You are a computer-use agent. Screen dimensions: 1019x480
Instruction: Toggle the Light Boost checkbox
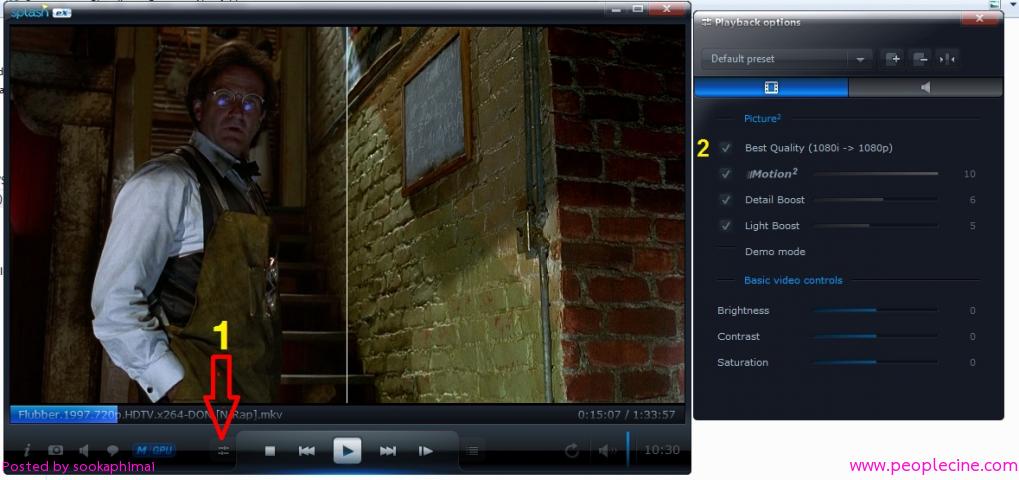(726, 226)
